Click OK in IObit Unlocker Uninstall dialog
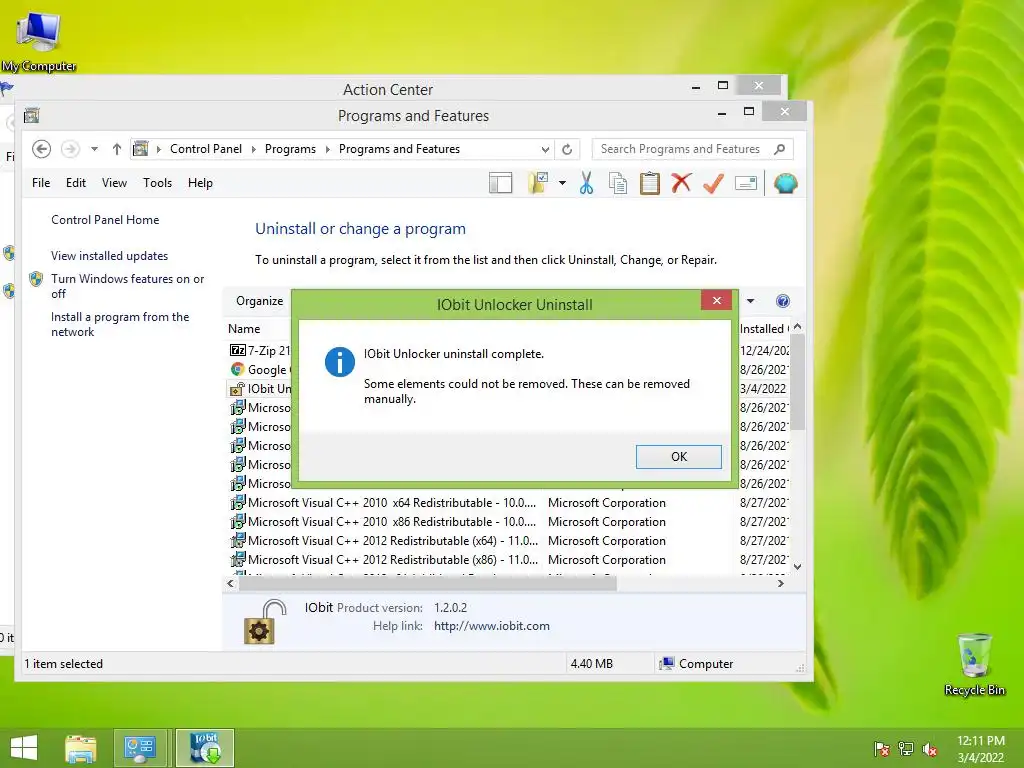This screenshot has width=1024, height=768. pyautogui.click(x=679, y=456)
